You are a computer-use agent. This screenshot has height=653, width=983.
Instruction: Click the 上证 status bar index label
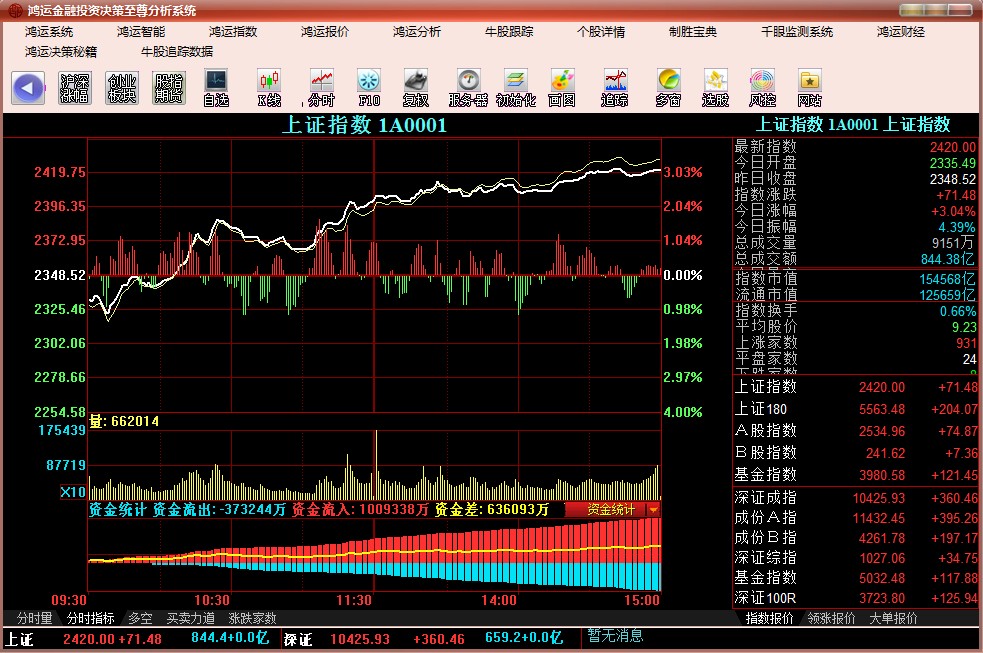[19, 639]
